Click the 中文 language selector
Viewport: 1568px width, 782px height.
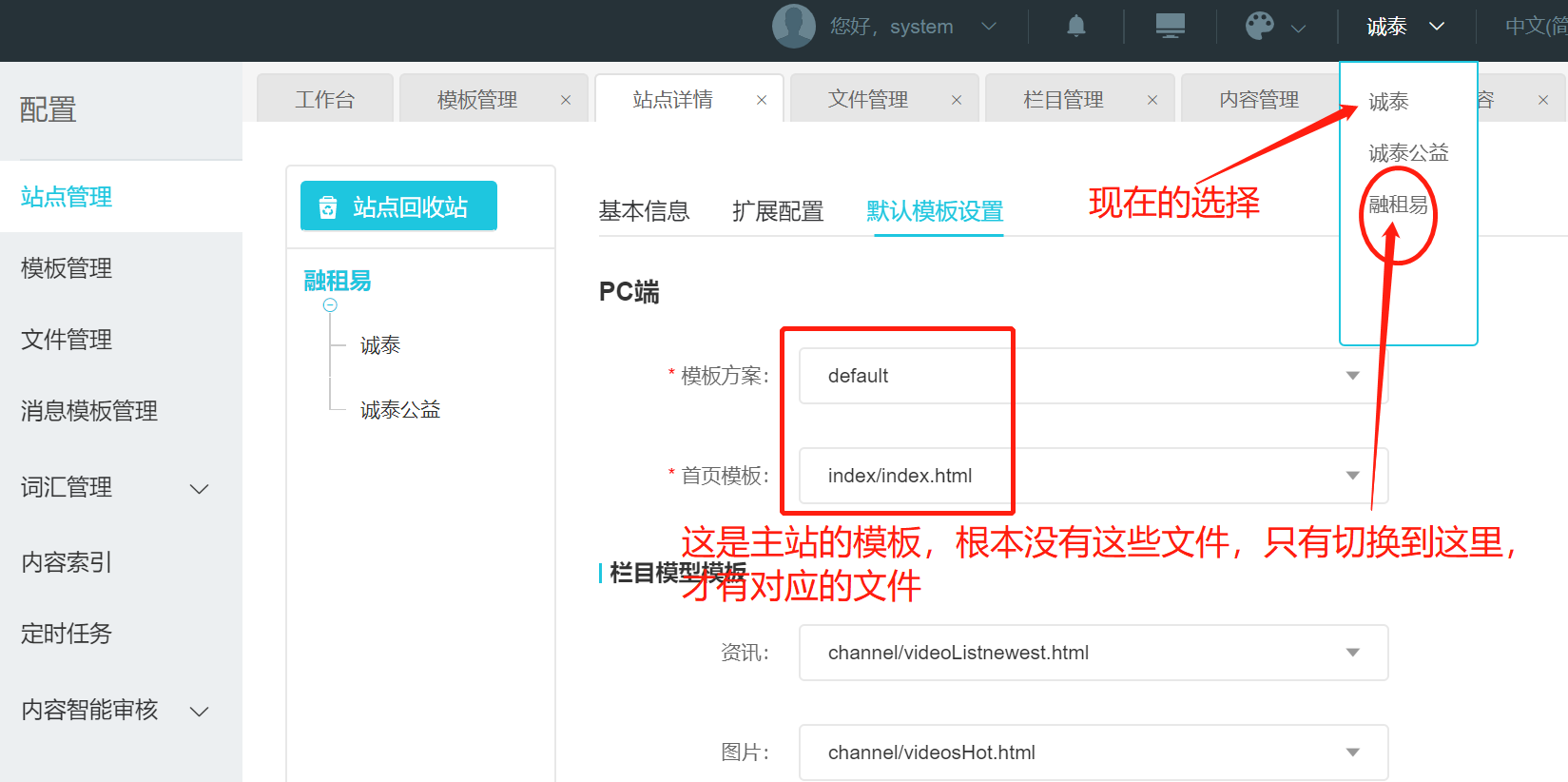click(1536, 27)
